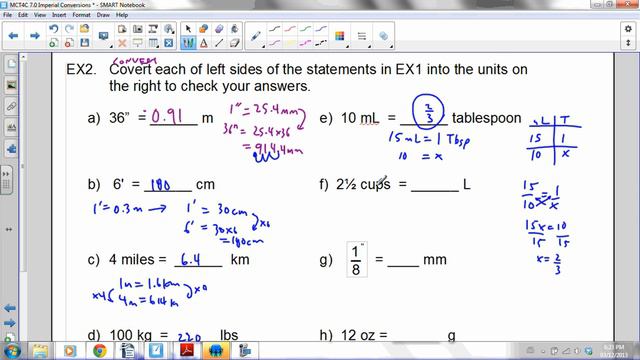Open the View menu
The height and width of the screenshot is (360, 640).
point(40,15)
